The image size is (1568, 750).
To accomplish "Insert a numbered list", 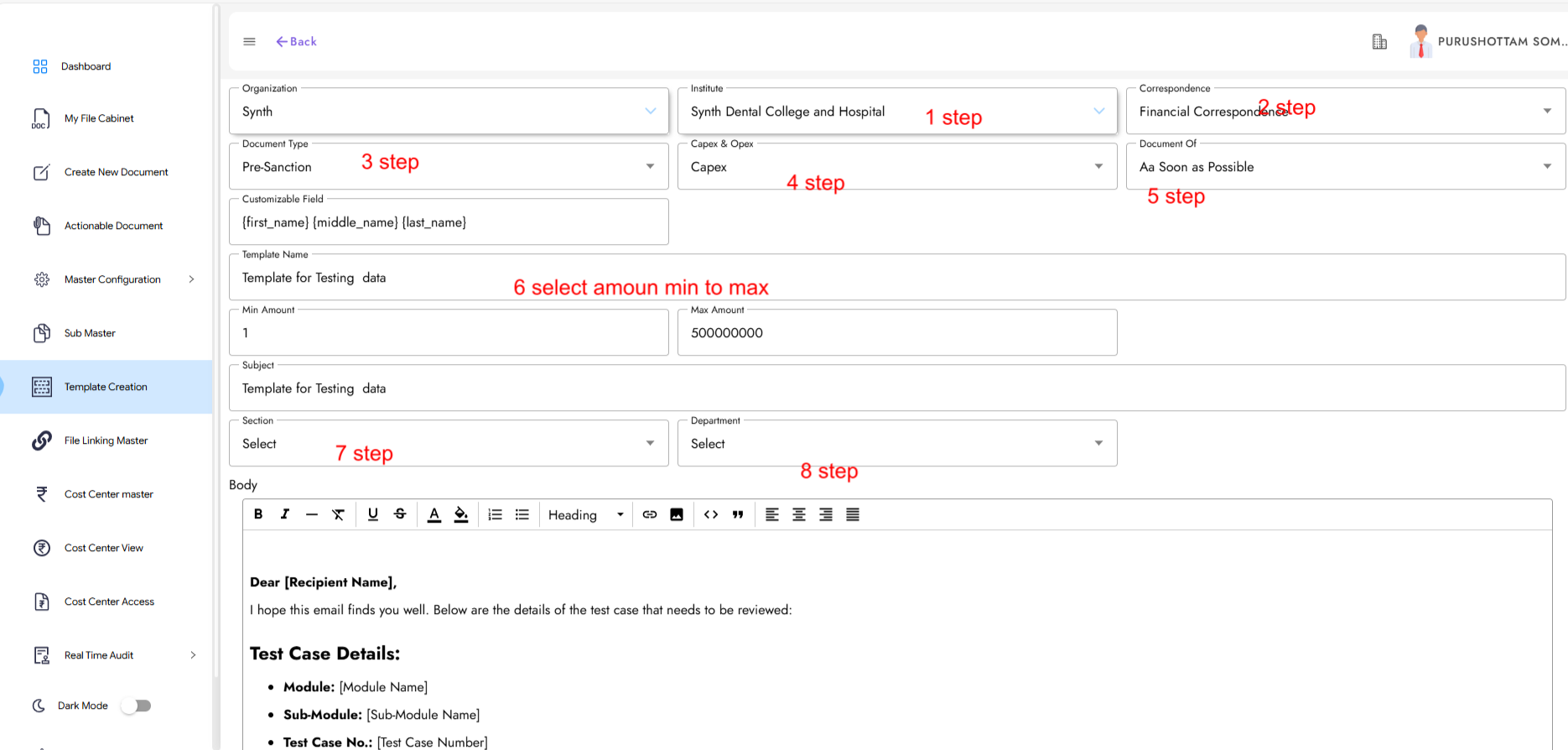I will tap(496, 514).
